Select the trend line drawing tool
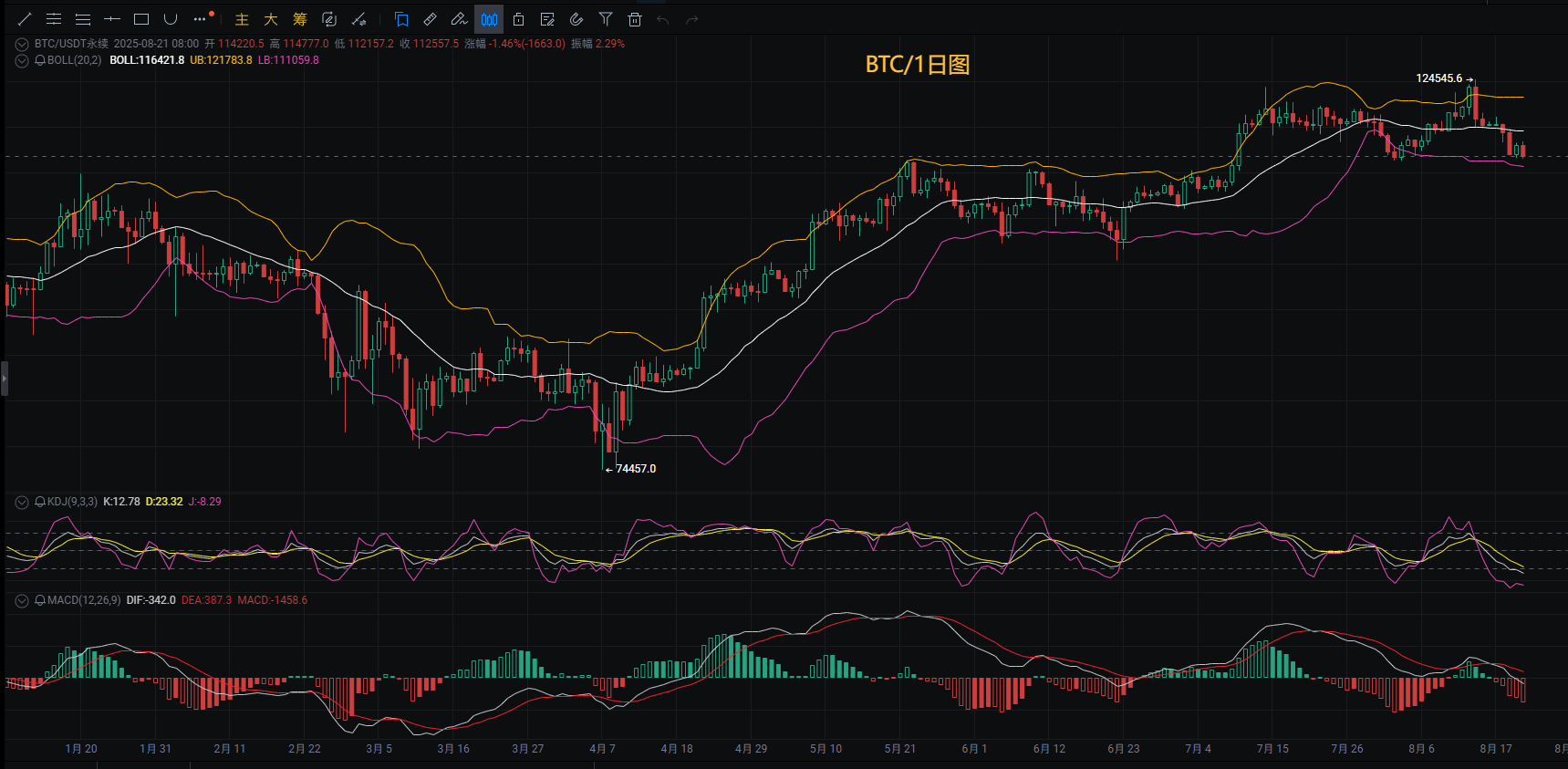The image size is (1568, 769). [x=25, y=19]
